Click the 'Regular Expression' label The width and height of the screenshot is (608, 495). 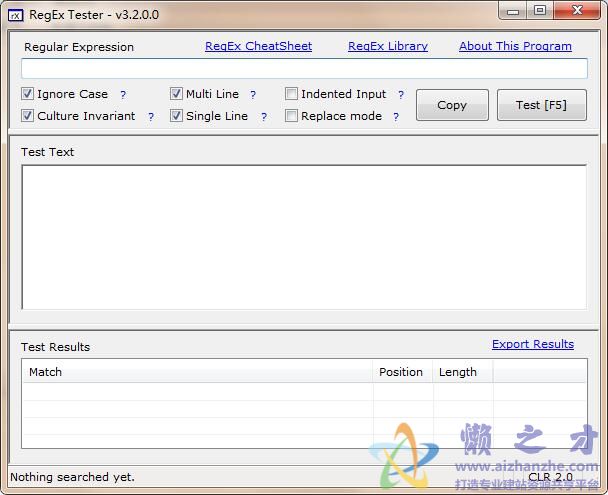[x=79, y=47]
